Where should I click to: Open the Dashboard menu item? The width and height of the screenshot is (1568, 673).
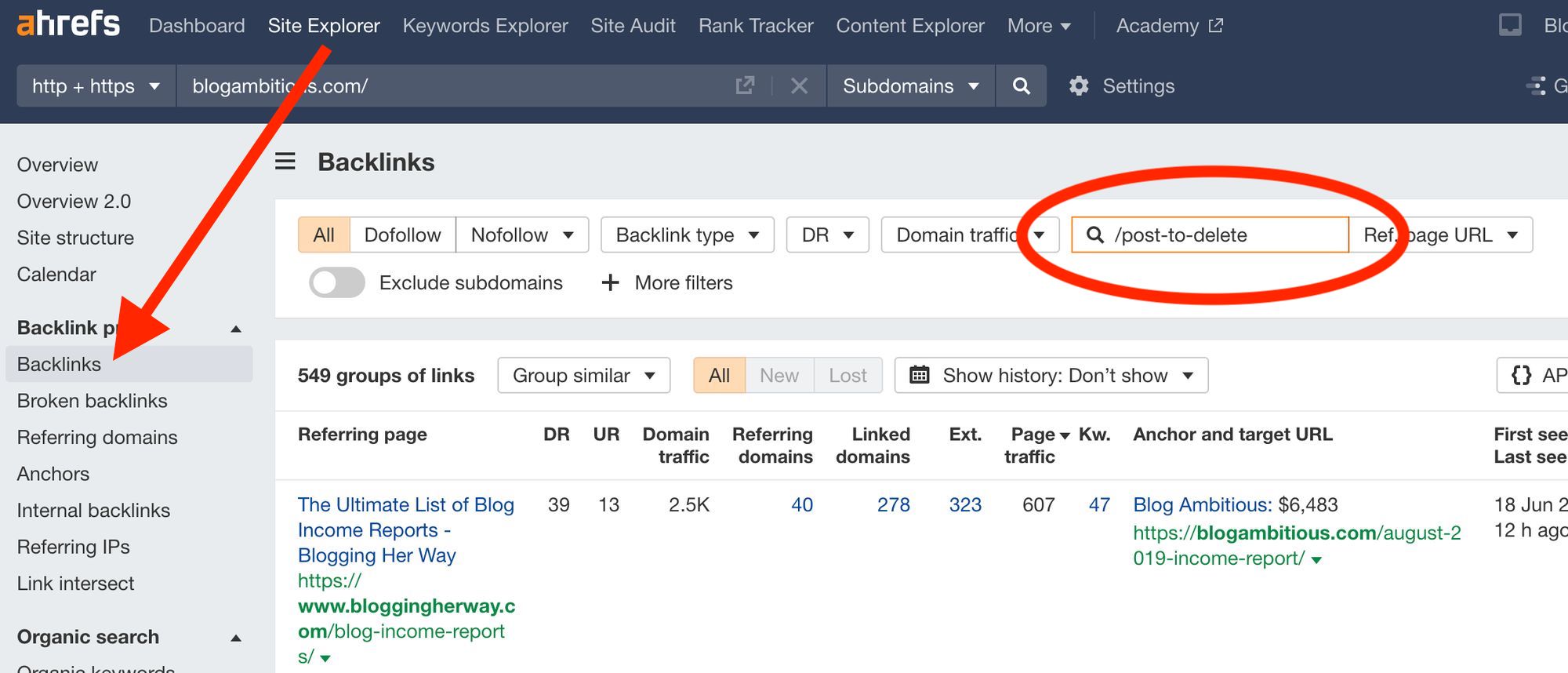coord(197,26)
